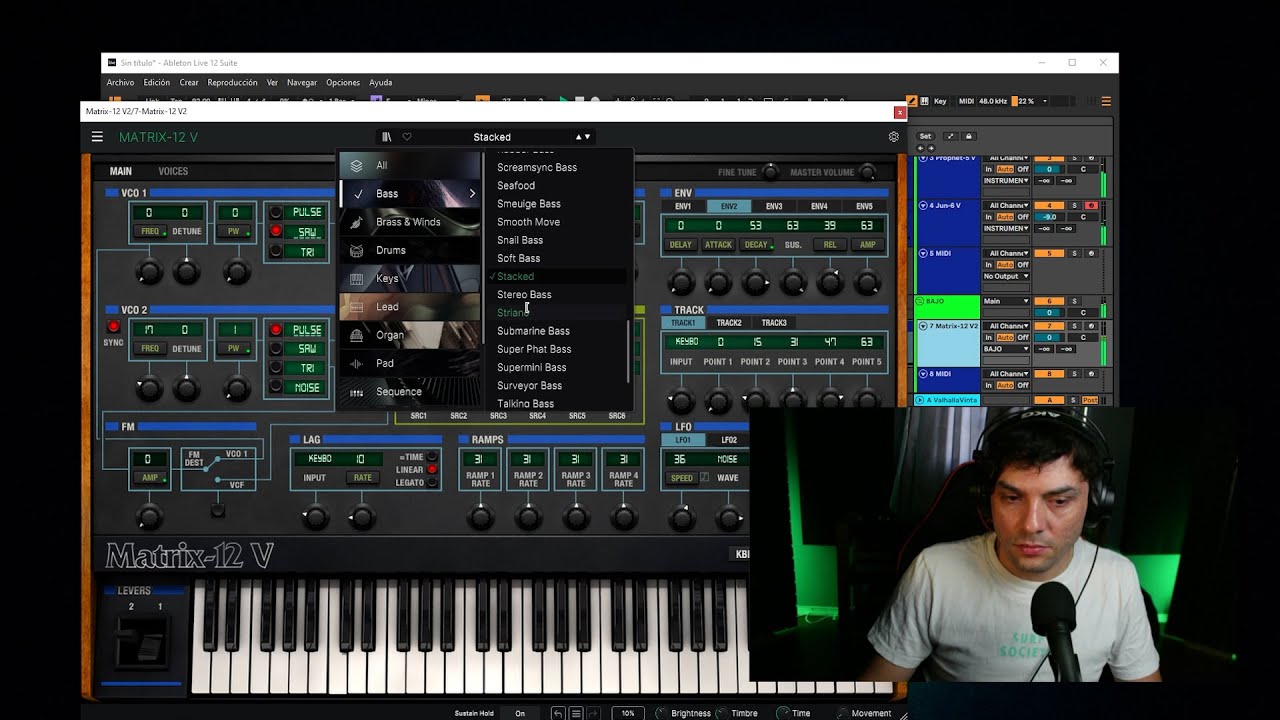Unfold the 7 Matrix-12 V2 track
1280x720 pixels.
tap(922, 326)
